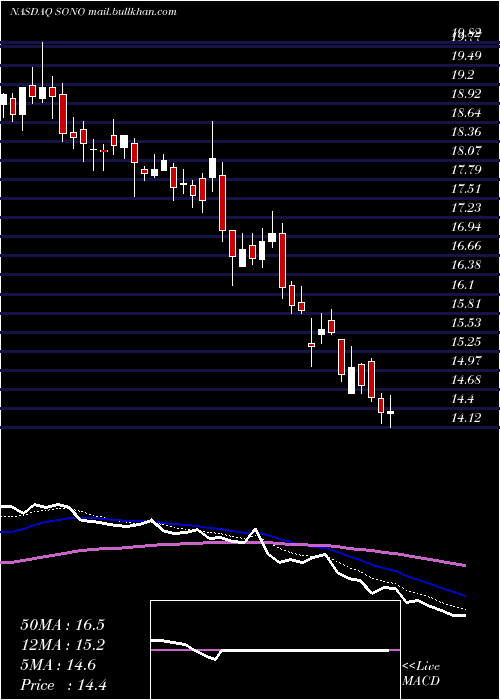This screenshot has height=700, width=500.
Task: Click the MACD inset chart panel
Action: [x=275, y=650]
